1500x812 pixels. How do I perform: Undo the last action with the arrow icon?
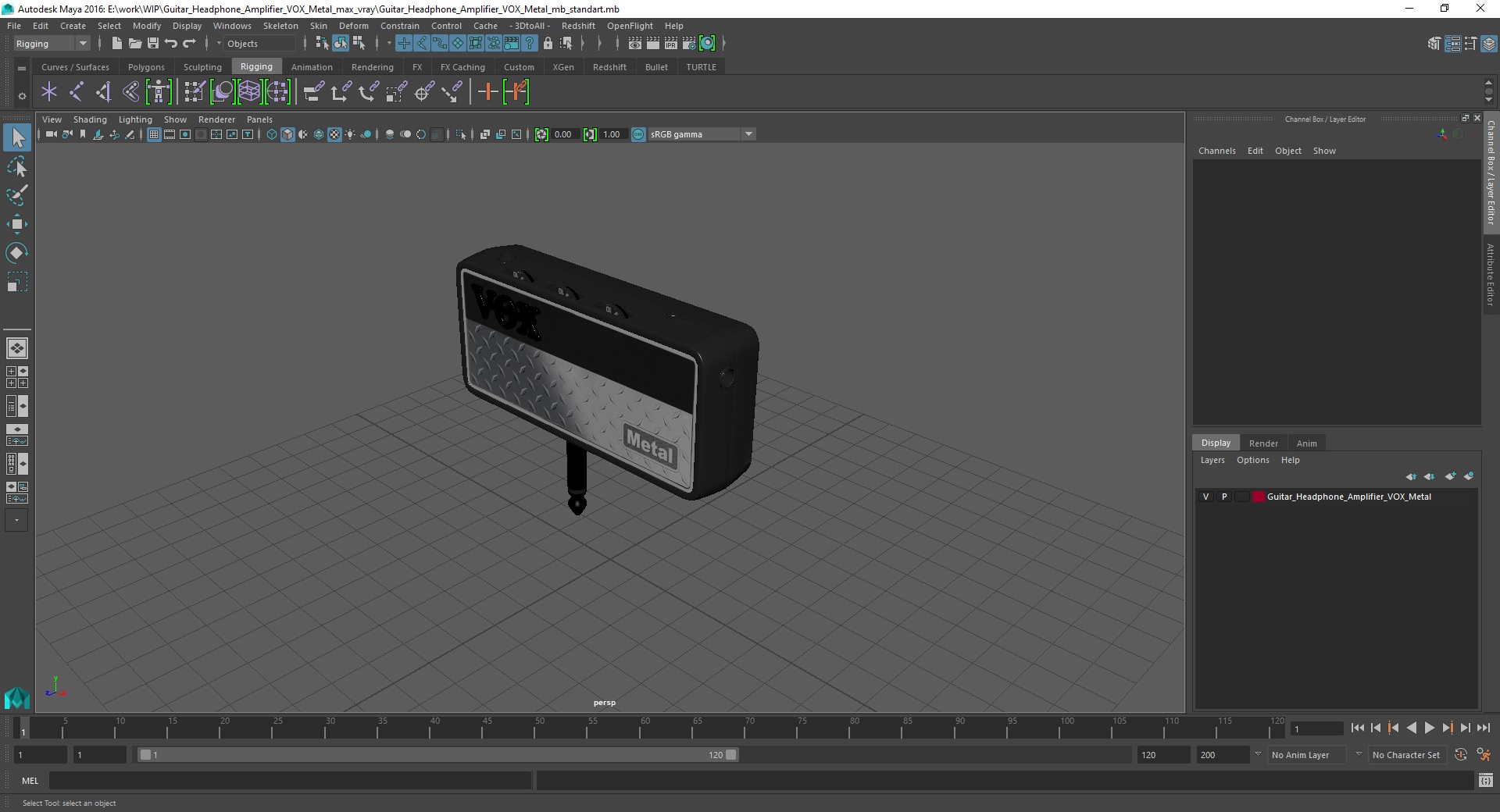[171, 44]
